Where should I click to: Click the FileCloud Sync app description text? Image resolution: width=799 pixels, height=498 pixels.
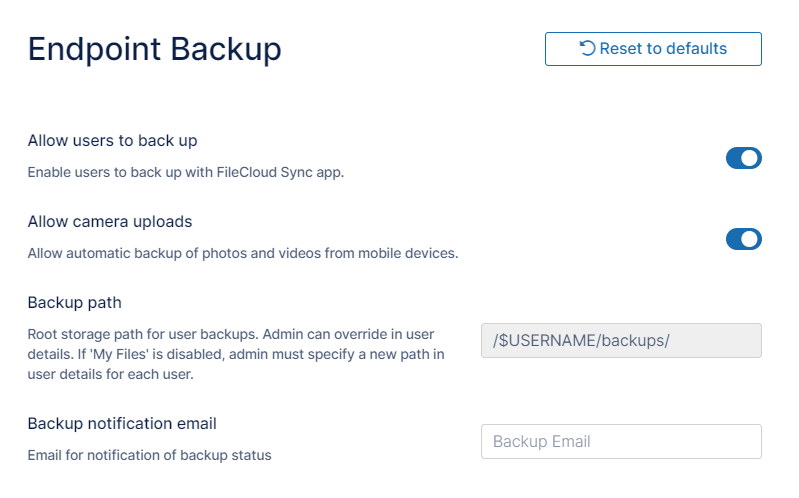click(x=185, y=172)
